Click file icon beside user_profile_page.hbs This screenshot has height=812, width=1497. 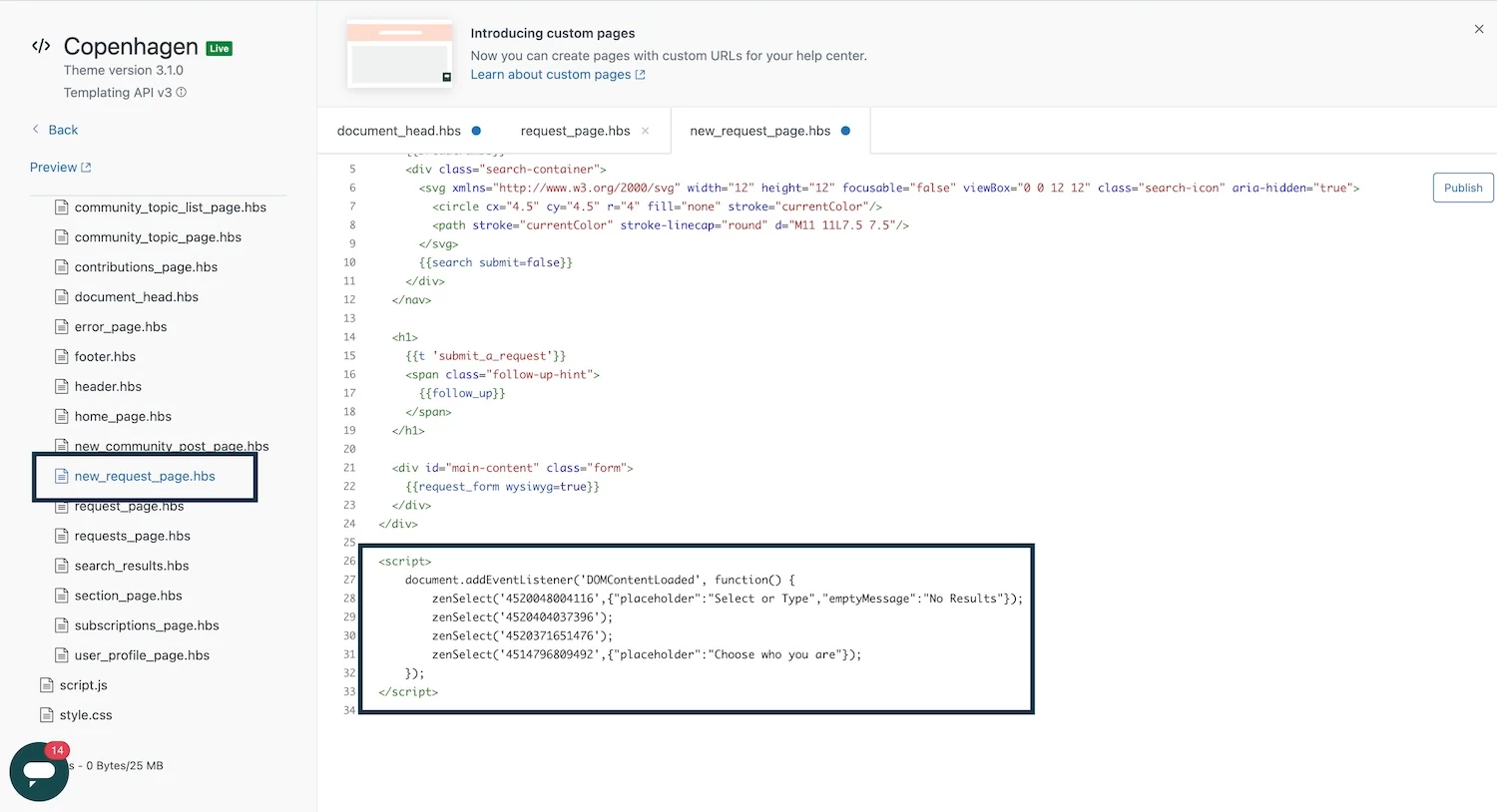62,655
